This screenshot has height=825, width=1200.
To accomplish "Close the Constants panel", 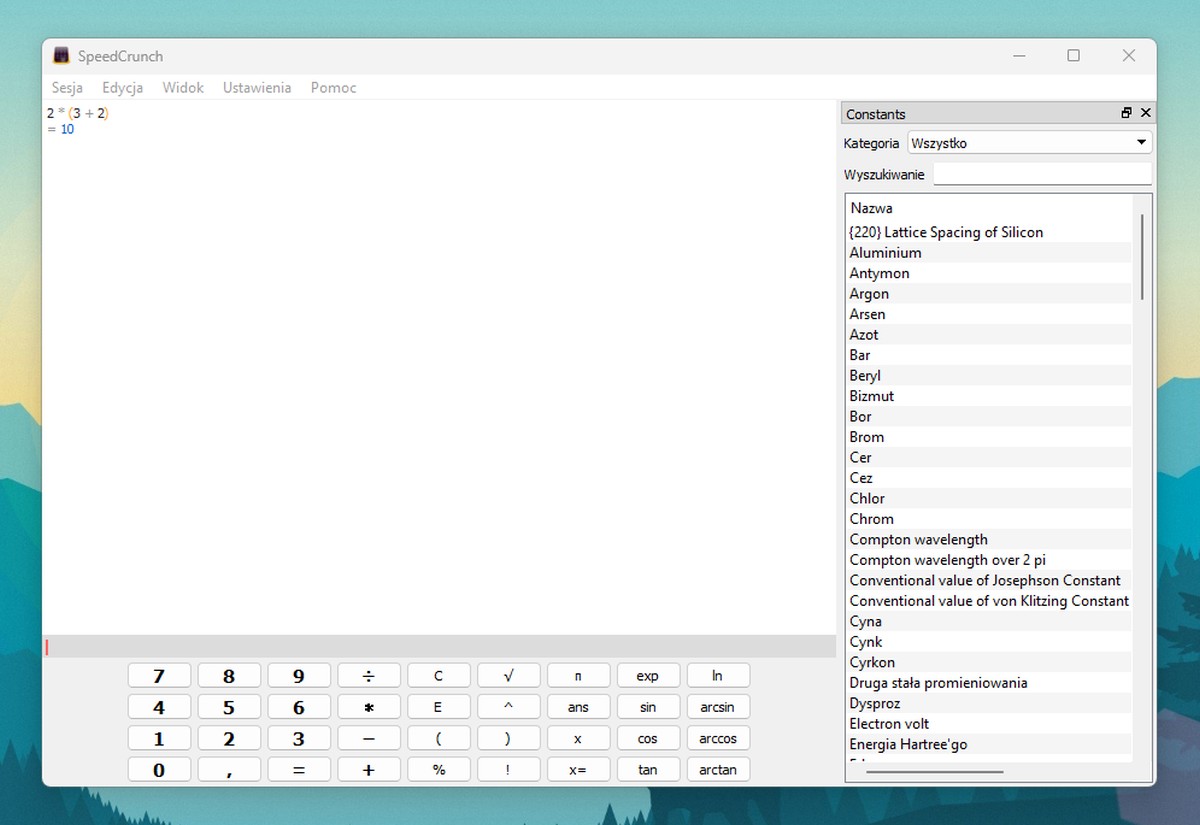I will pos(1146,114).
